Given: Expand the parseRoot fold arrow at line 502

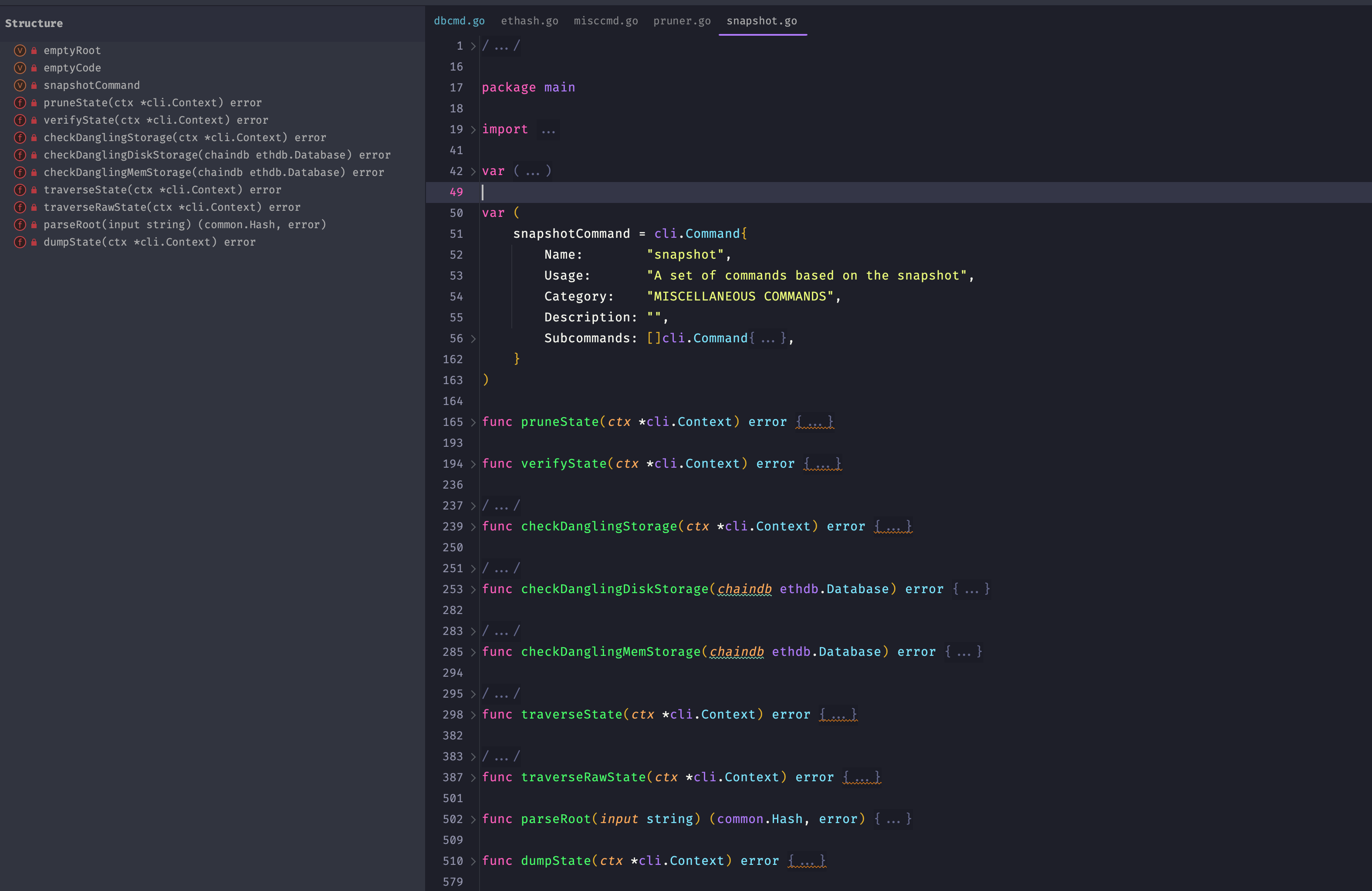Looking at the screenshot, I should coord(473,820).
